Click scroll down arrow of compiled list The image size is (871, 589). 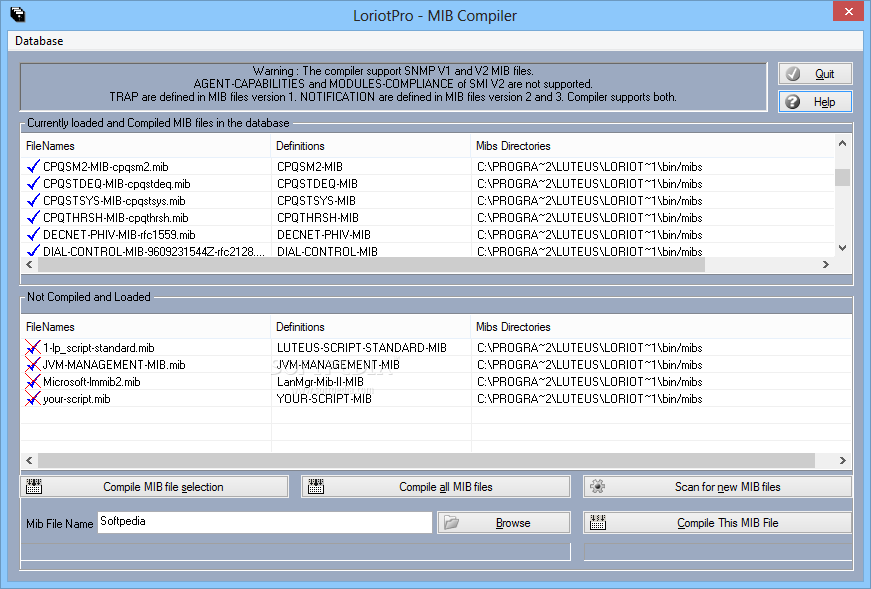click(x=843, y=248)
